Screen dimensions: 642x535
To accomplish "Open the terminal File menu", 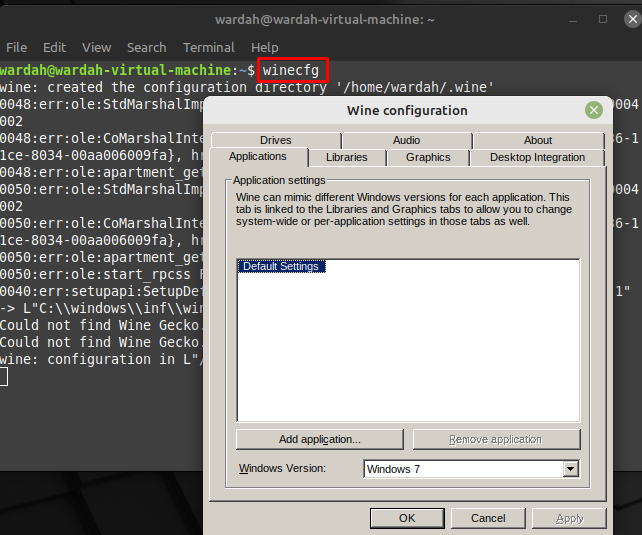I will pos(16,47).
